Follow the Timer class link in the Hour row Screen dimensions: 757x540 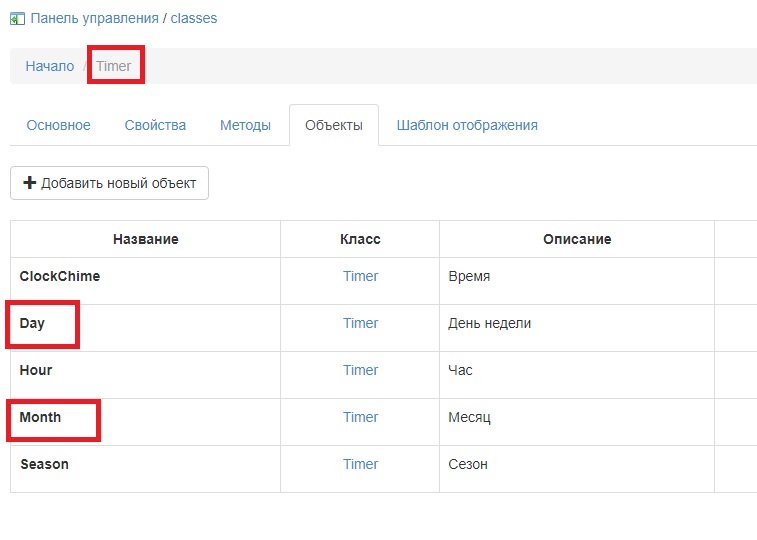tap(360, 370)
